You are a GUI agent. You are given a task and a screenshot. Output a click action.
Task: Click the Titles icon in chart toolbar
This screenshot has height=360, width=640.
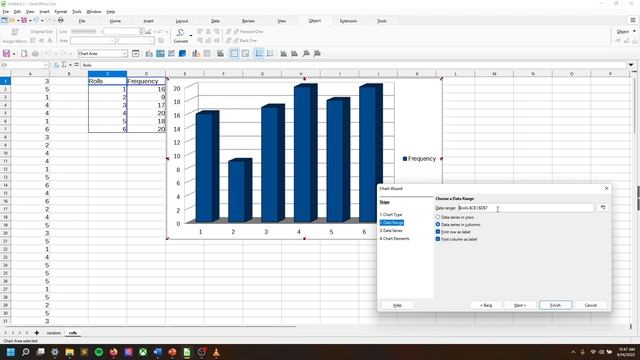[220, 53]
